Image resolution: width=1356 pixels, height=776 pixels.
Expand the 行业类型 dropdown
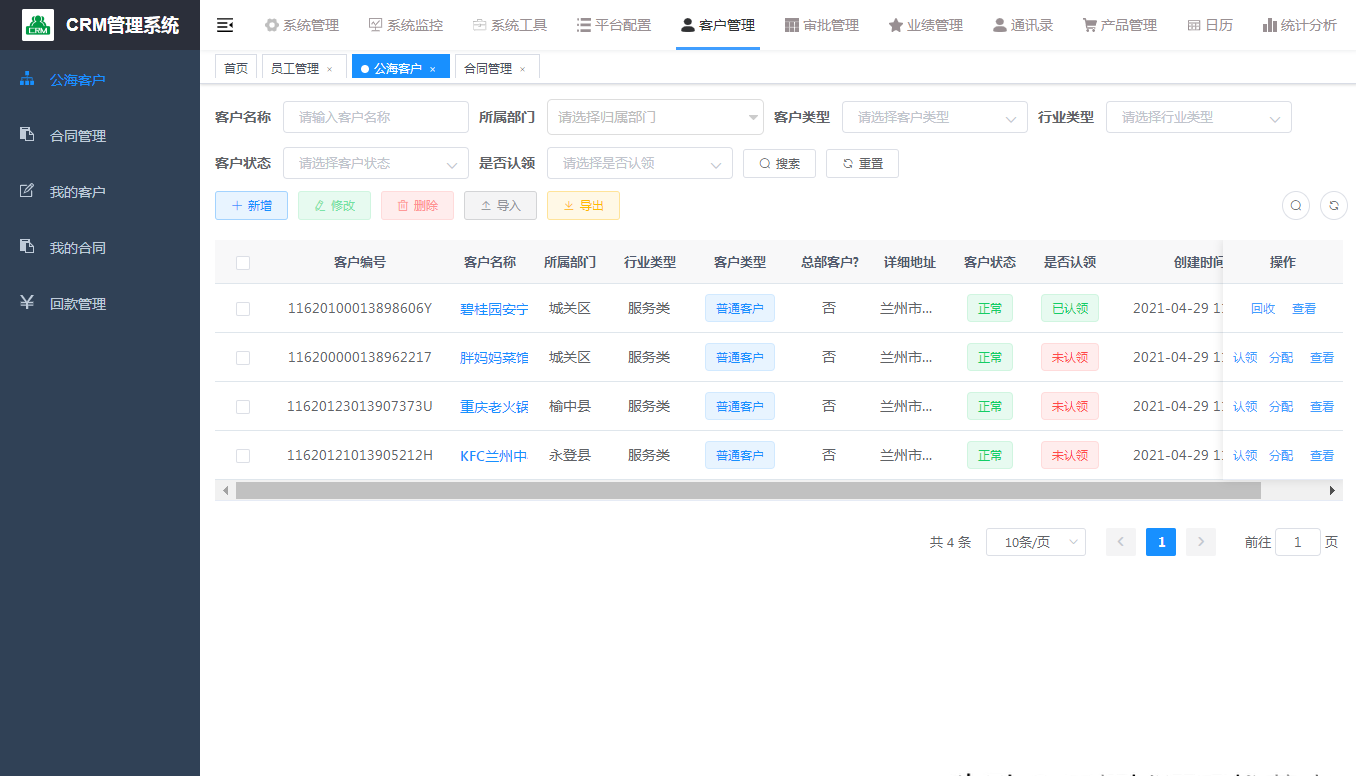point(1198,117)
